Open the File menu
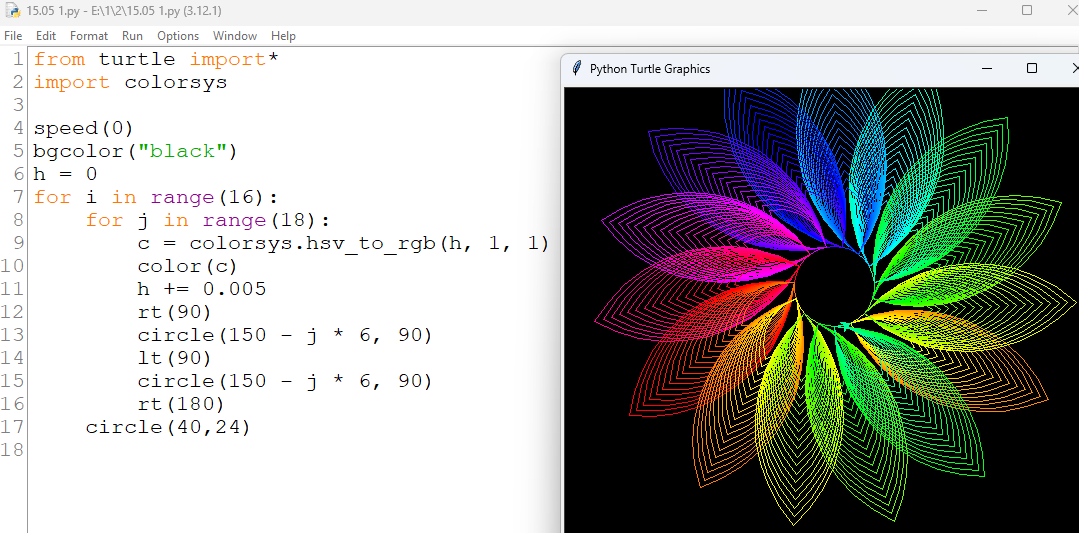 [x=13, y=36]
